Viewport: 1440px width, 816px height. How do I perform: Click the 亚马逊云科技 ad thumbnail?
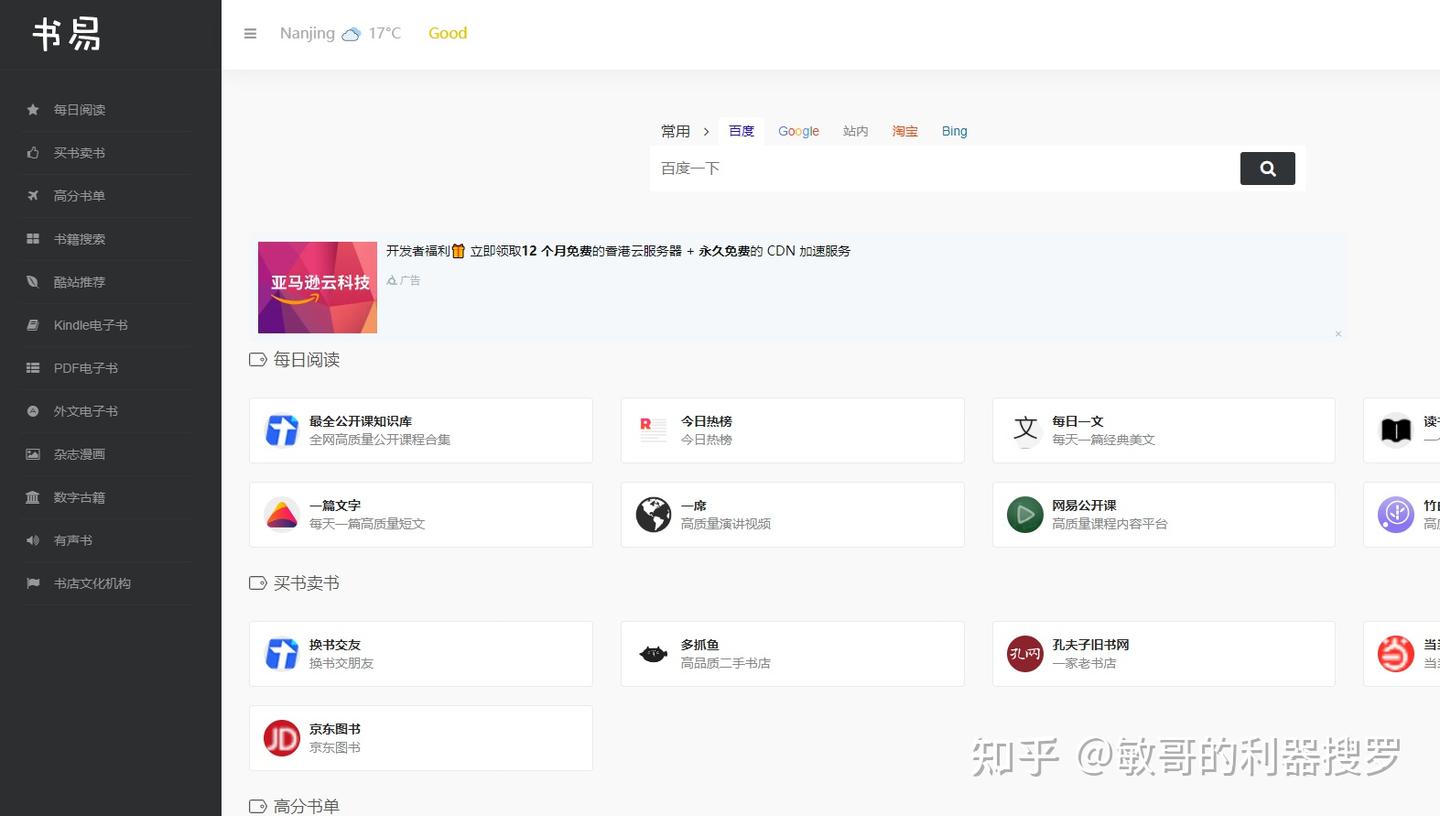click(317, 287)
